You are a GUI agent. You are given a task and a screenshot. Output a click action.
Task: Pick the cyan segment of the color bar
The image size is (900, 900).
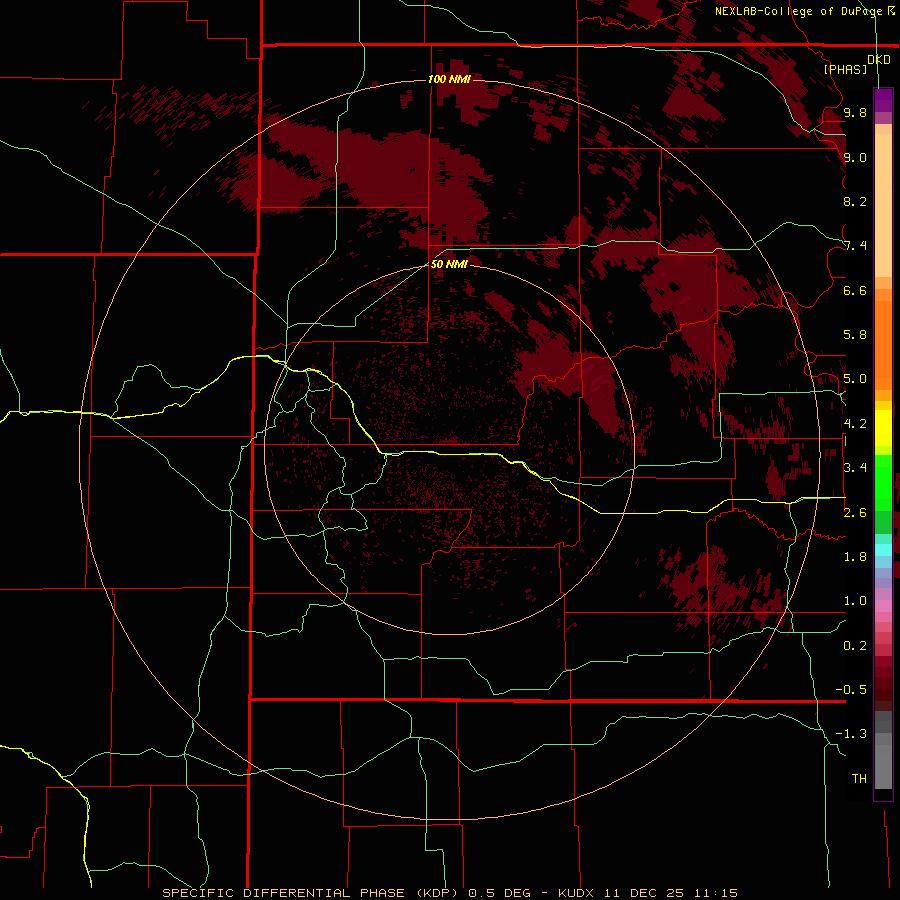point(883,550)
